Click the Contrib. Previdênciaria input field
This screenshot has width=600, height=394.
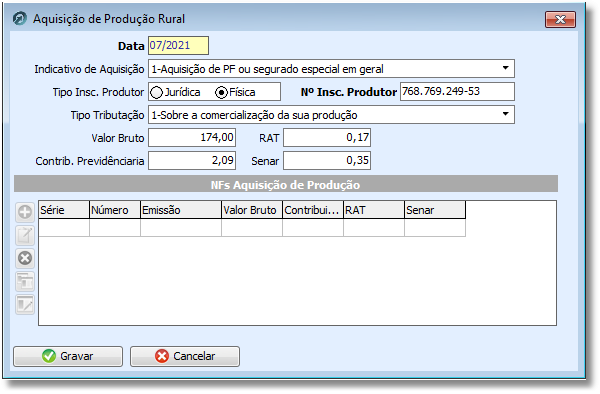[192, 160]
